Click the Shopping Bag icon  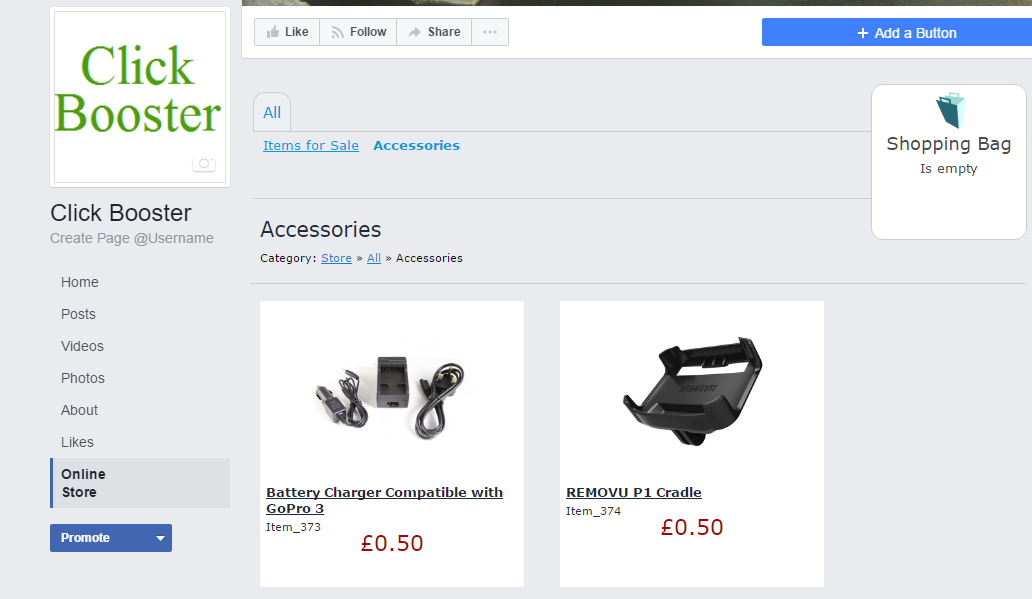(x=949, y=111)
